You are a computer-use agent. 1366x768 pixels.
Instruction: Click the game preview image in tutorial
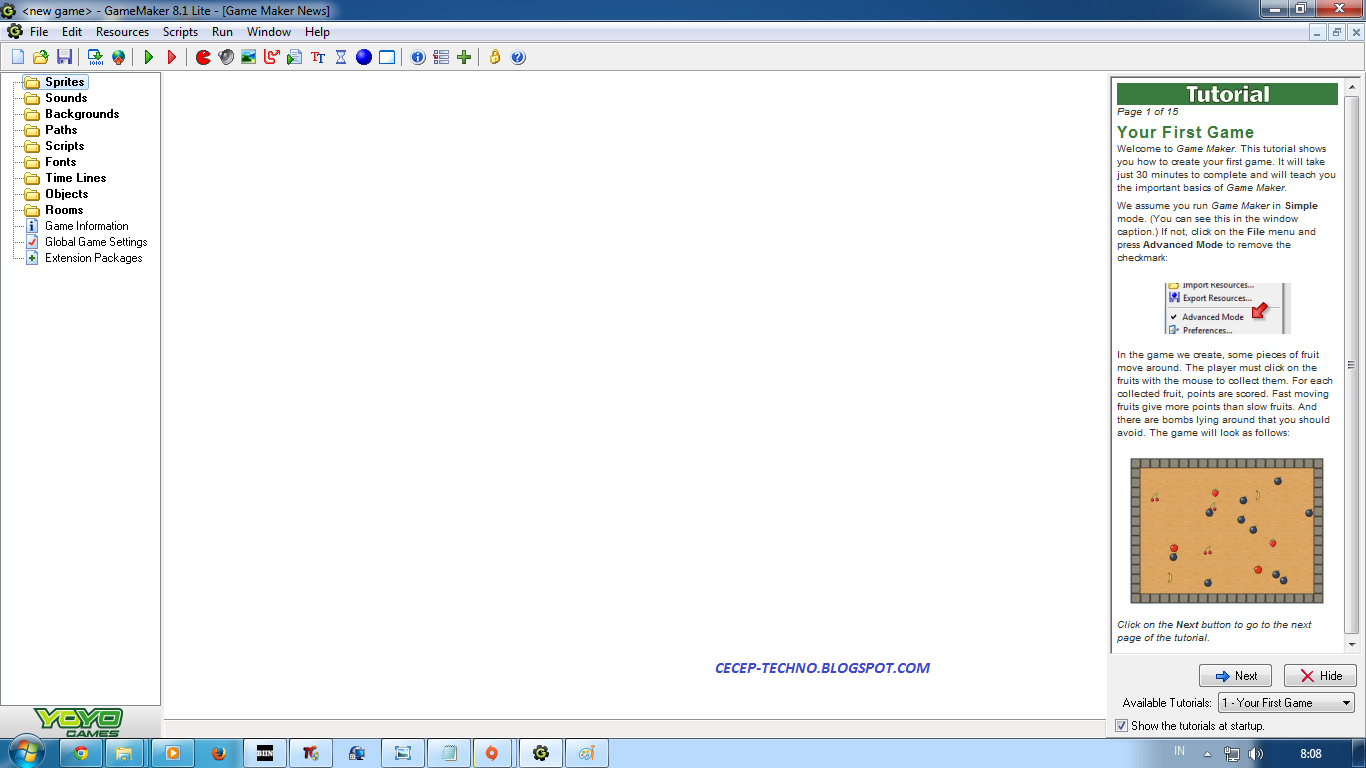pyautogui.click(x=1227, y=531)
